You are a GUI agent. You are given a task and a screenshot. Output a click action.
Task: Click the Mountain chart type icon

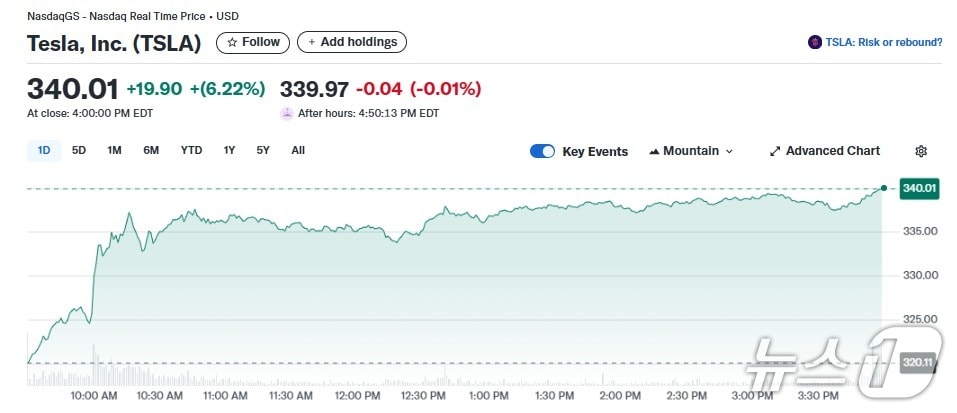coord(654,152)
